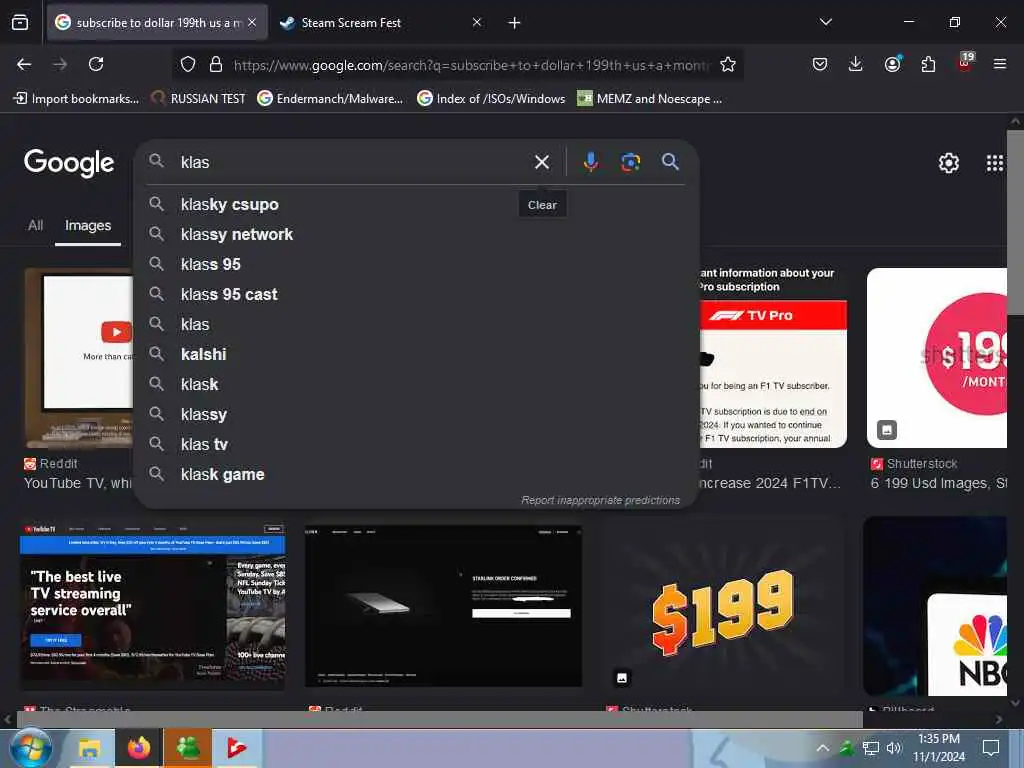Select the plain 'klas' suggestion
This screenshot has height=768, width=1024.
(416, 325)
